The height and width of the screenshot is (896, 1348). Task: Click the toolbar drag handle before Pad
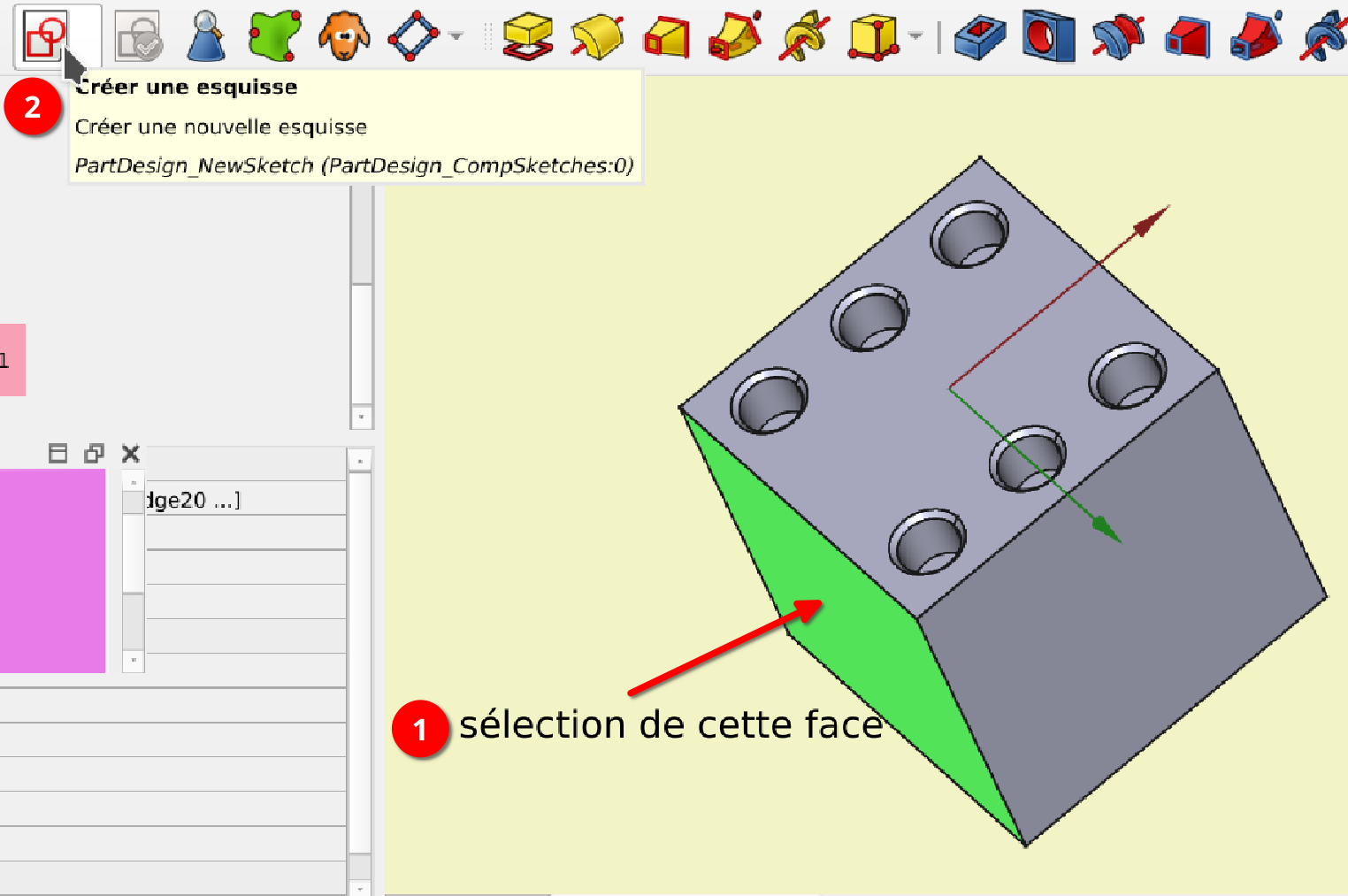tap(486, 36)
